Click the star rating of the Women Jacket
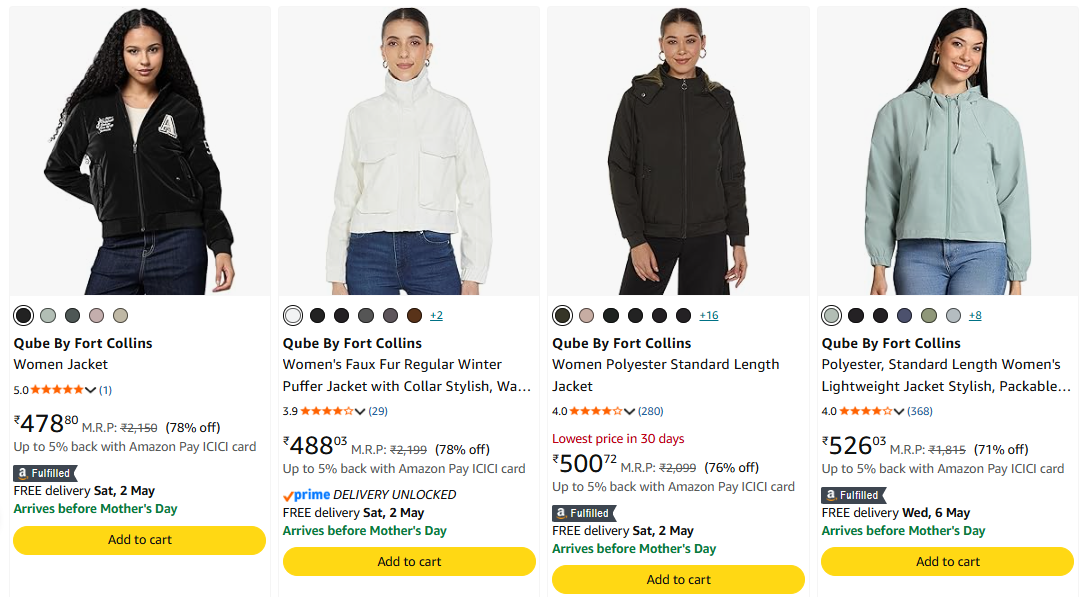This screenshot has height=597, width=1085. point(57,390)
